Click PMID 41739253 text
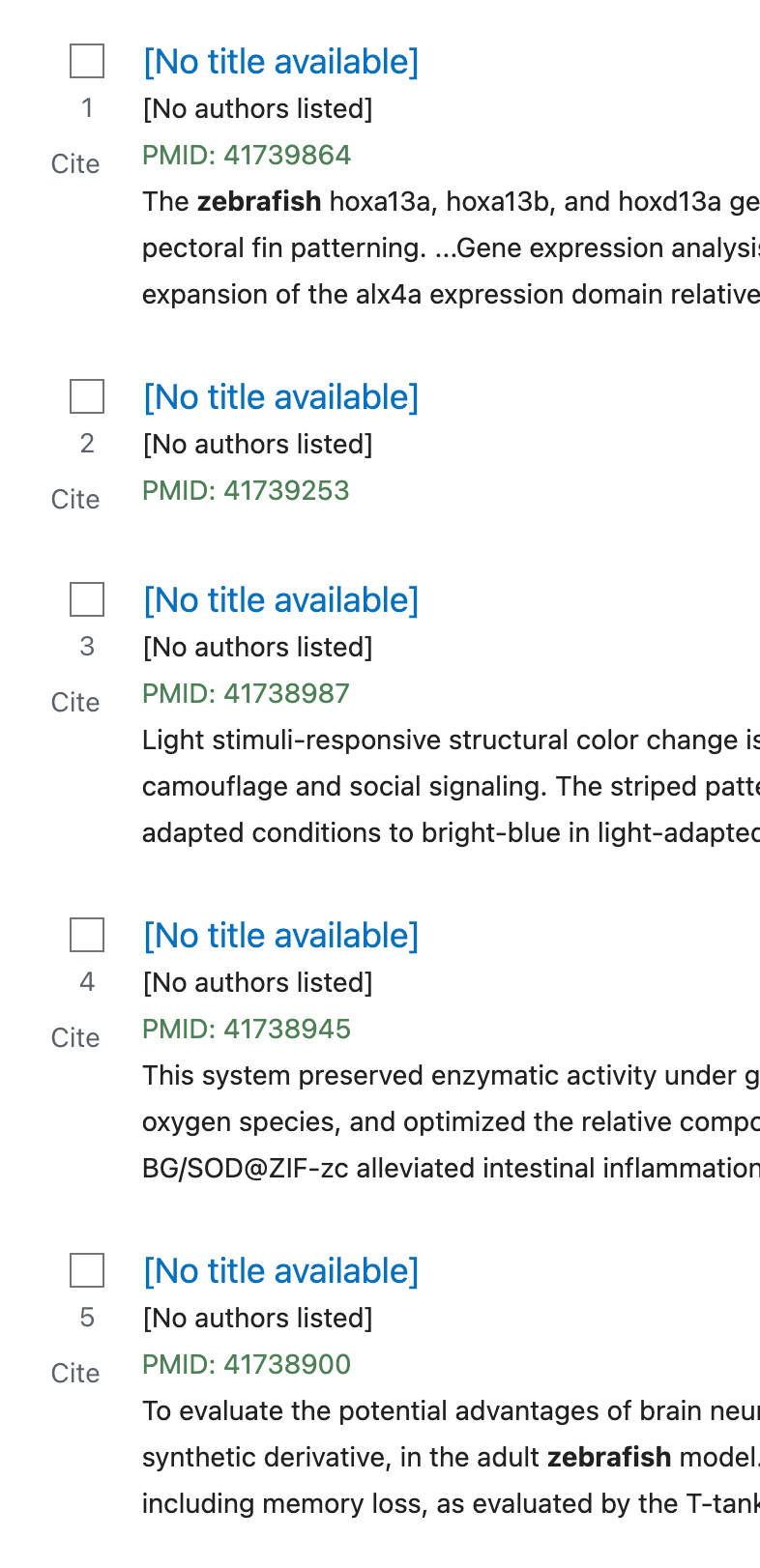 coord(246,491)
